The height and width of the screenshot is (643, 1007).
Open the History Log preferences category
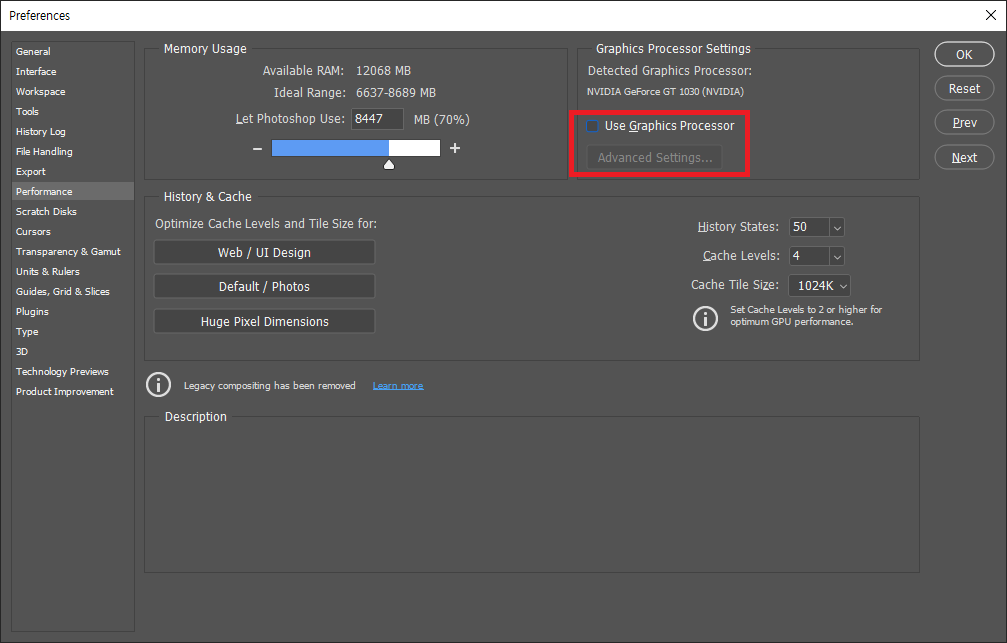coord(73,131)
